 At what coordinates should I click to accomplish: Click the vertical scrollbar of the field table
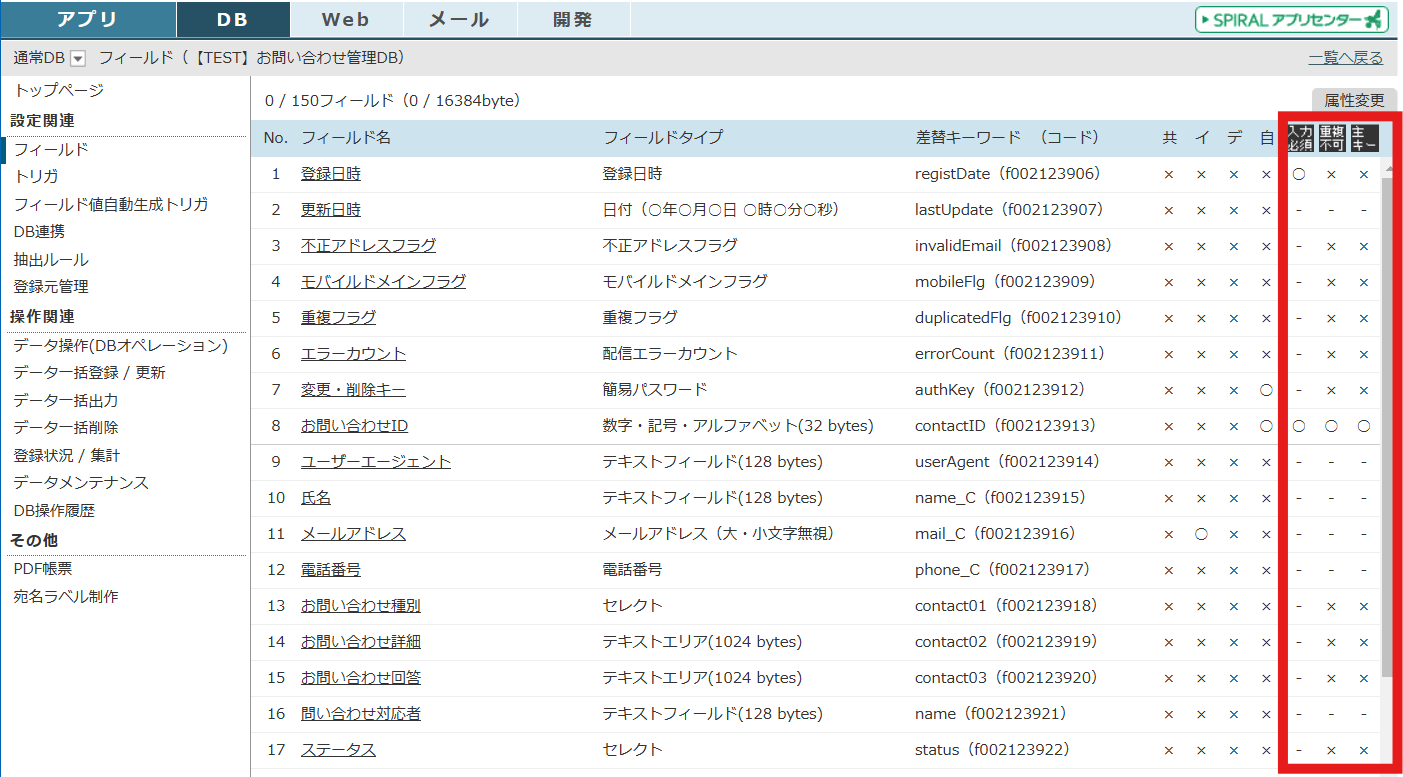[x=1386, y=420]
